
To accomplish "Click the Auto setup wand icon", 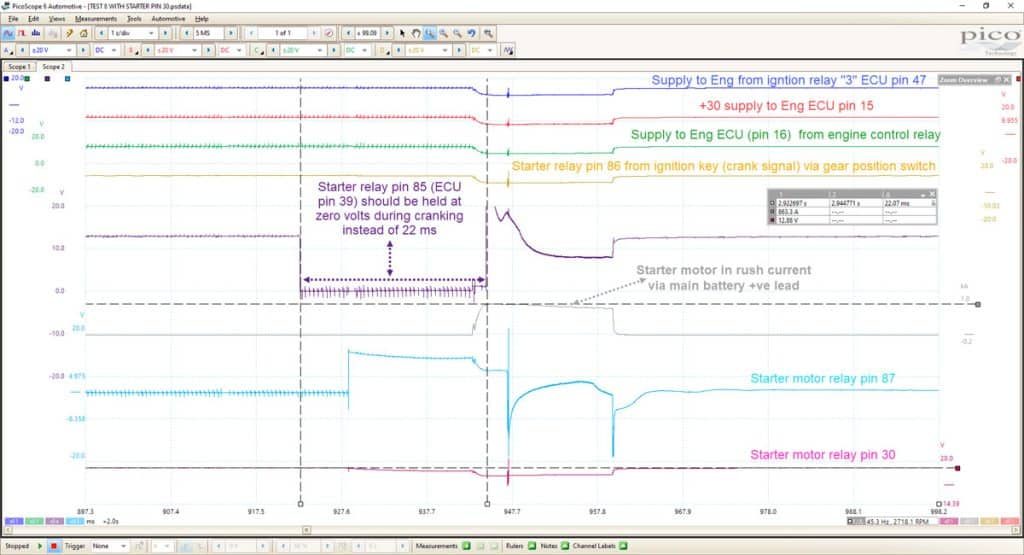I will click(69, 33).
